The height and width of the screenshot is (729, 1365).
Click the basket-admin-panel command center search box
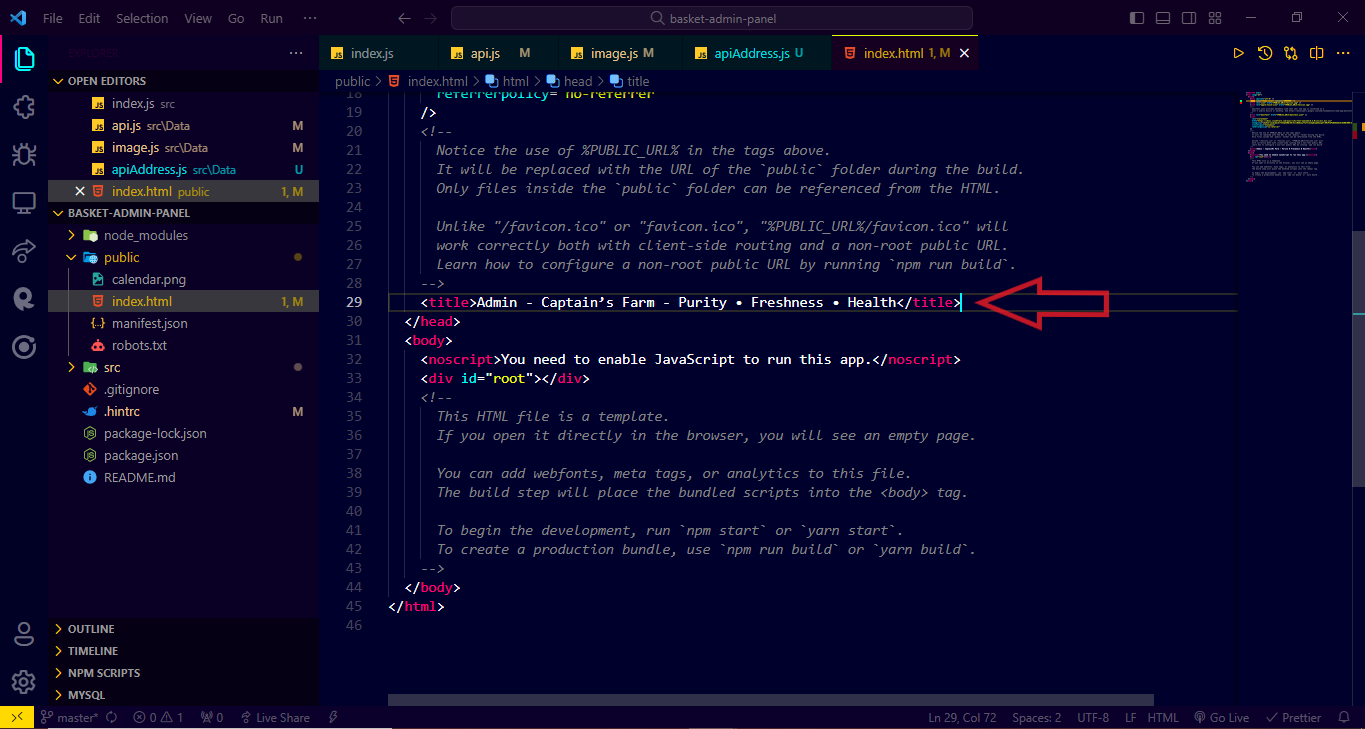[712, 18]
